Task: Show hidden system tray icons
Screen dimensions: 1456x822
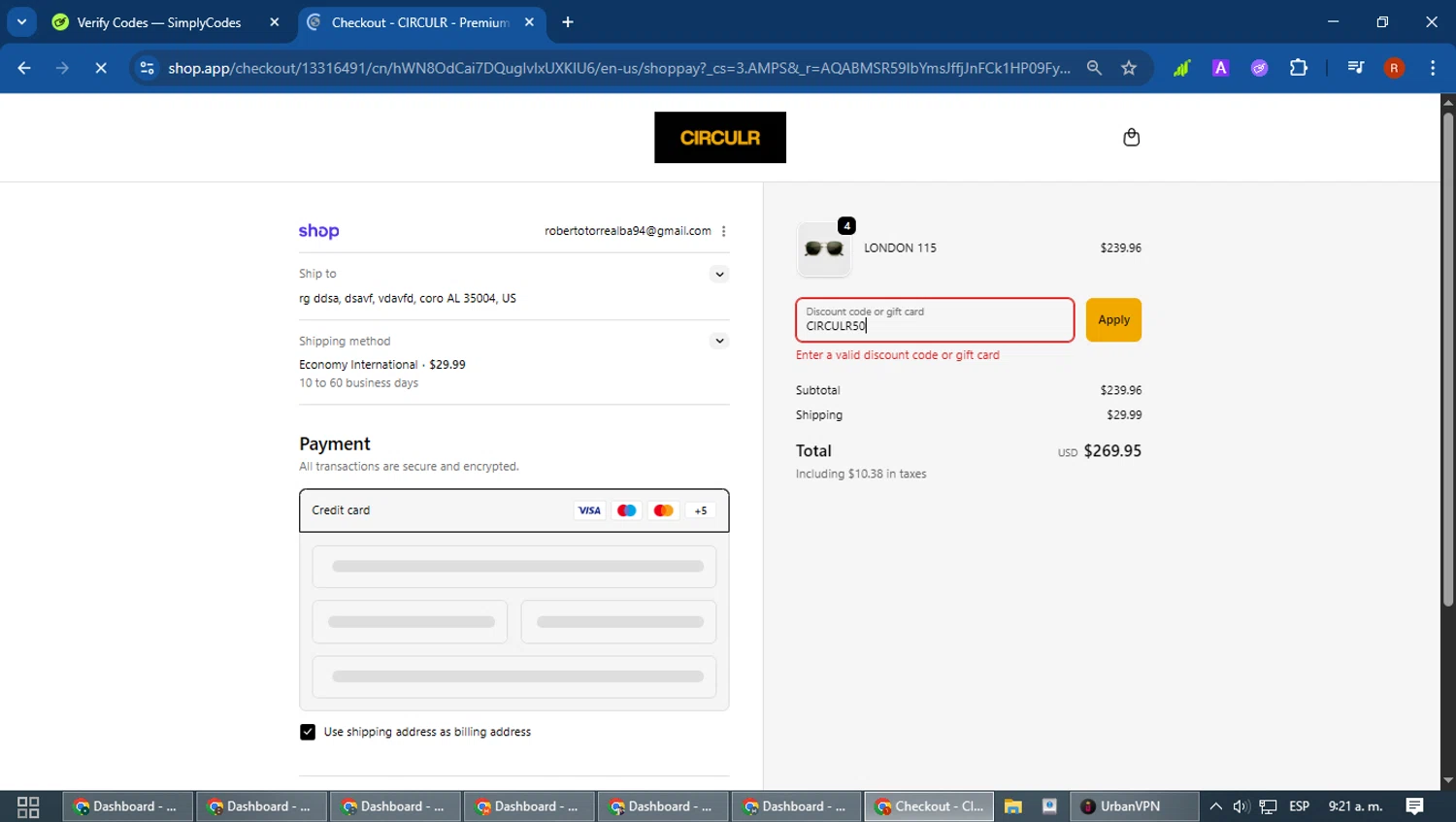Action: point(1215,806)
